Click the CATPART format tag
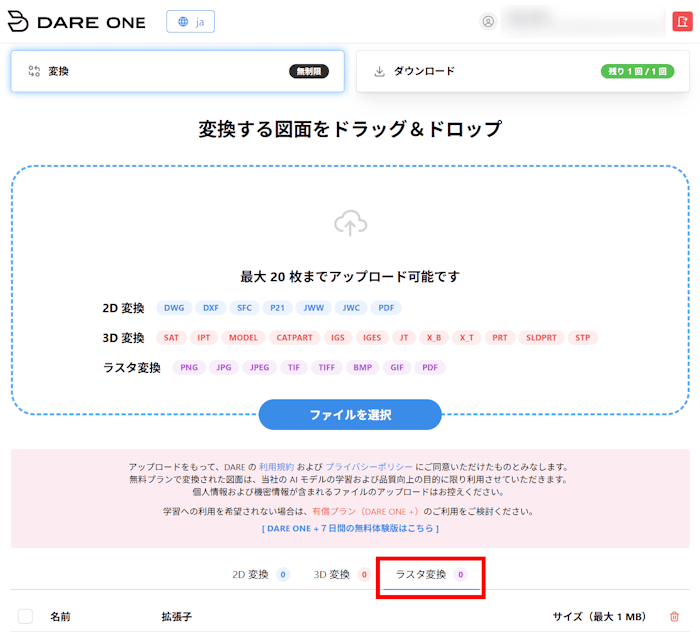 click(x=295, y=338)
